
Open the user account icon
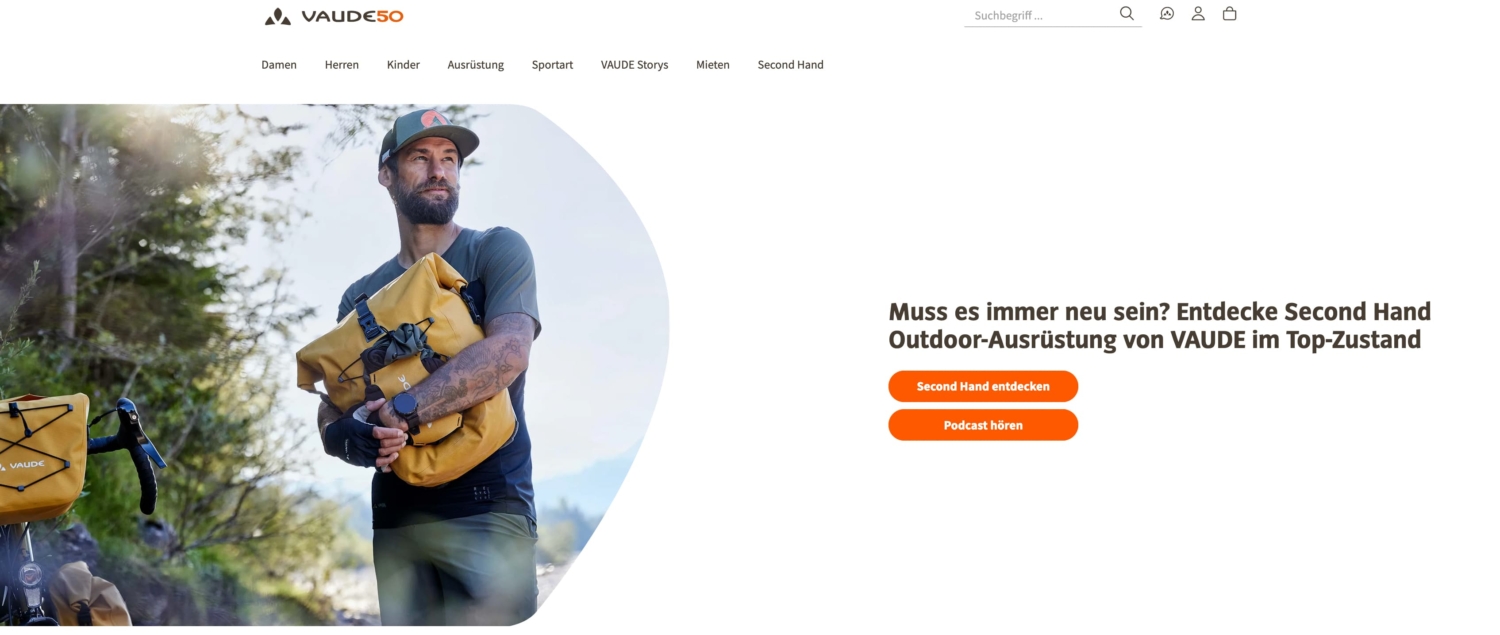click(1198, 14)
